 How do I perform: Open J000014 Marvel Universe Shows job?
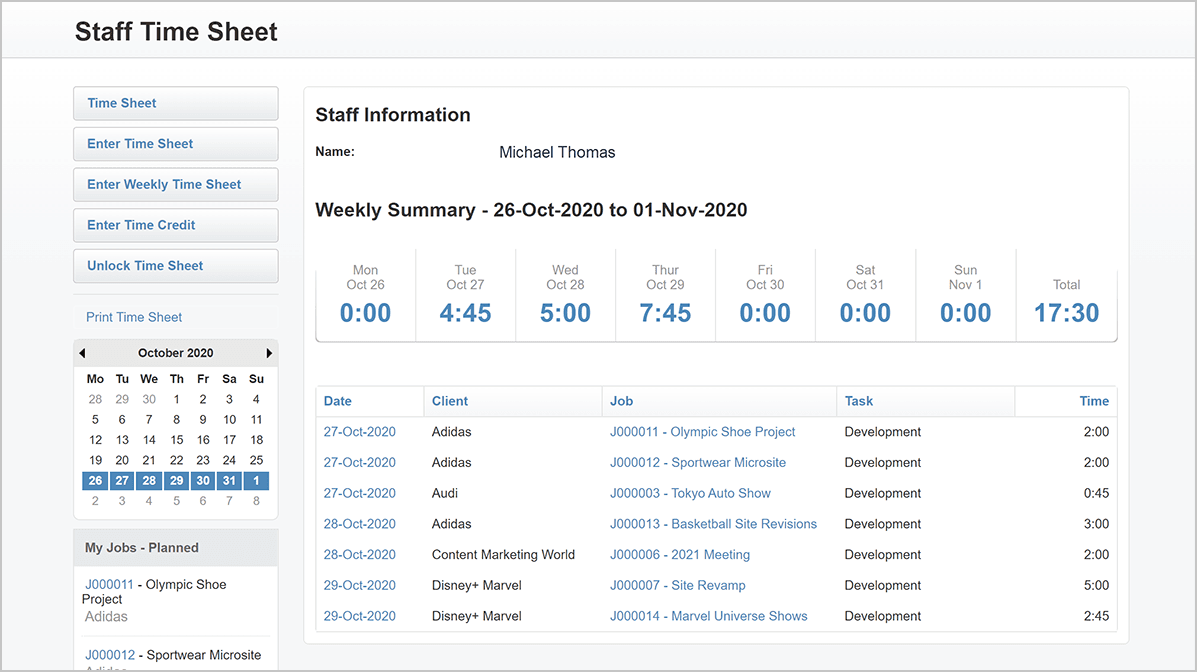[x=708, y=616]
